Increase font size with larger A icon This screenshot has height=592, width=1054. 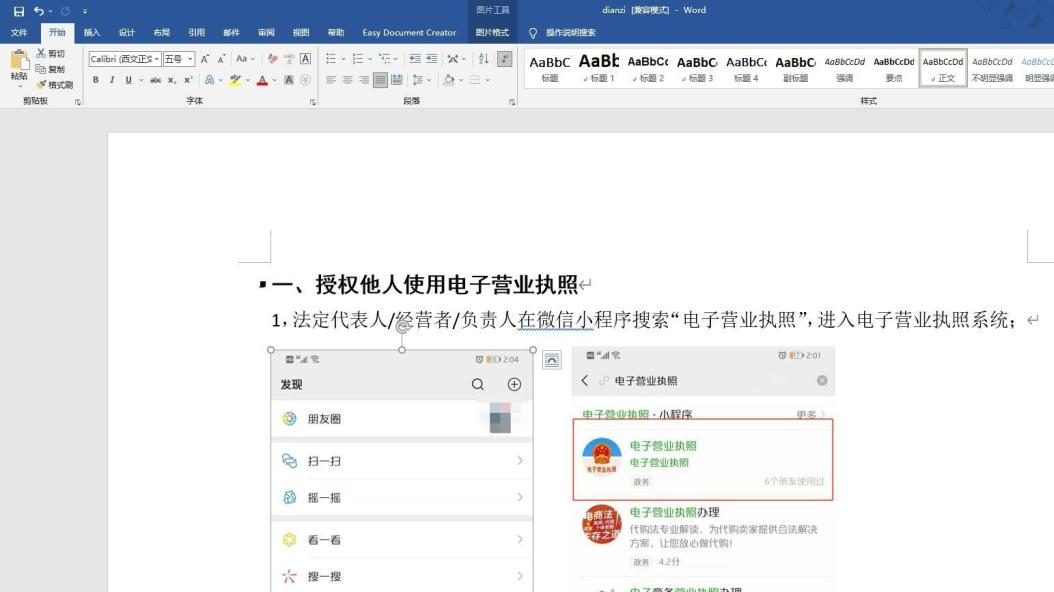[205, 59]
